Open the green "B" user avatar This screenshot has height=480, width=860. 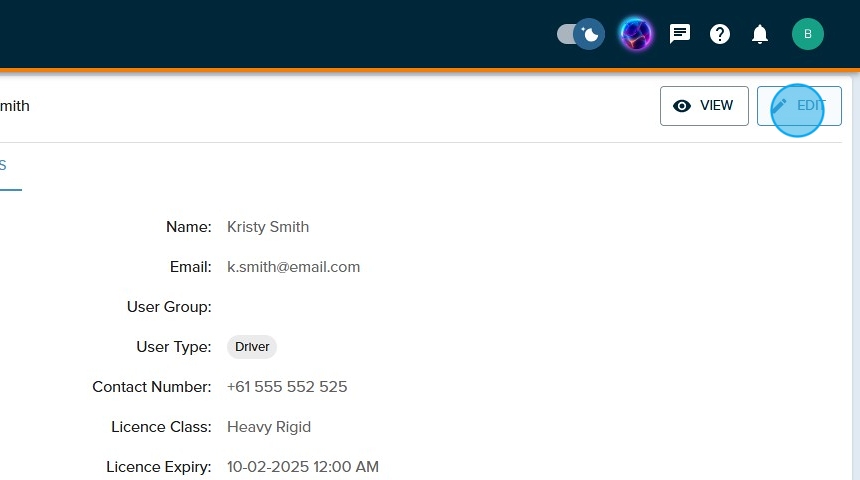pos(808,35)
